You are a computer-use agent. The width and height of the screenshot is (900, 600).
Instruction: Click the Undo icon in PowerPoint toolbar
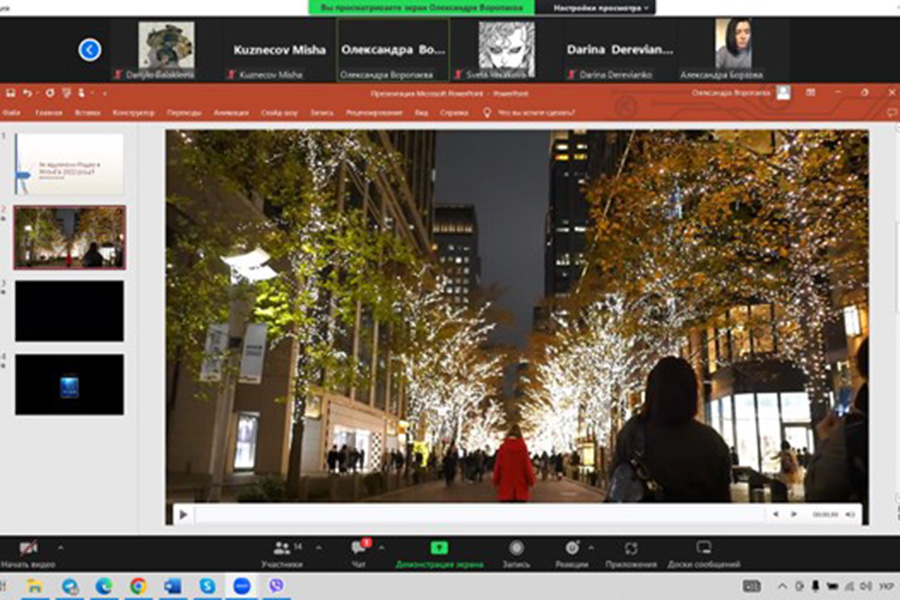pyautogui.click(x=27, y=92)
